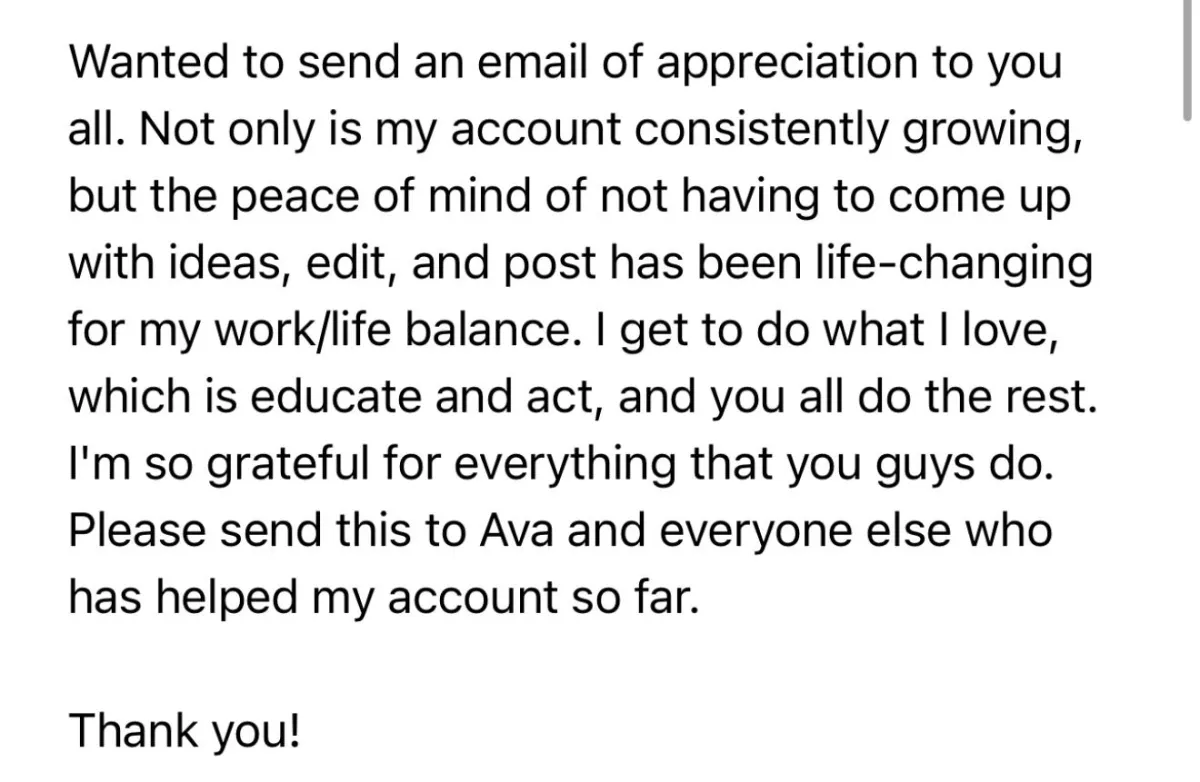The height and width of the screenshot is (782, 1200).
Task: Click the "Thank you!" closing line
Action: [x=183, y=732]
